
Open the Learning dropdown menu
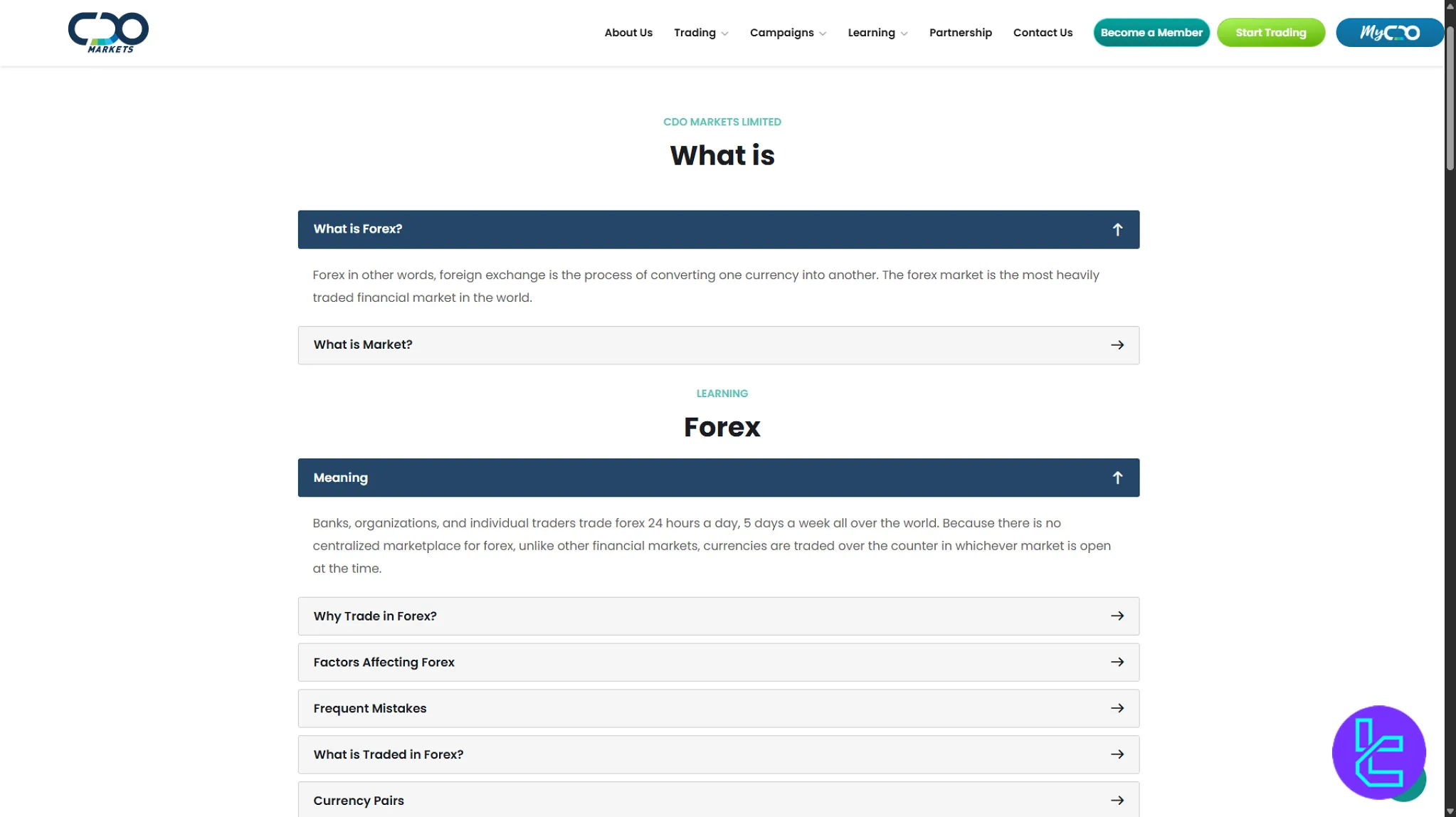pyautogui.click(x=877, y=33)
